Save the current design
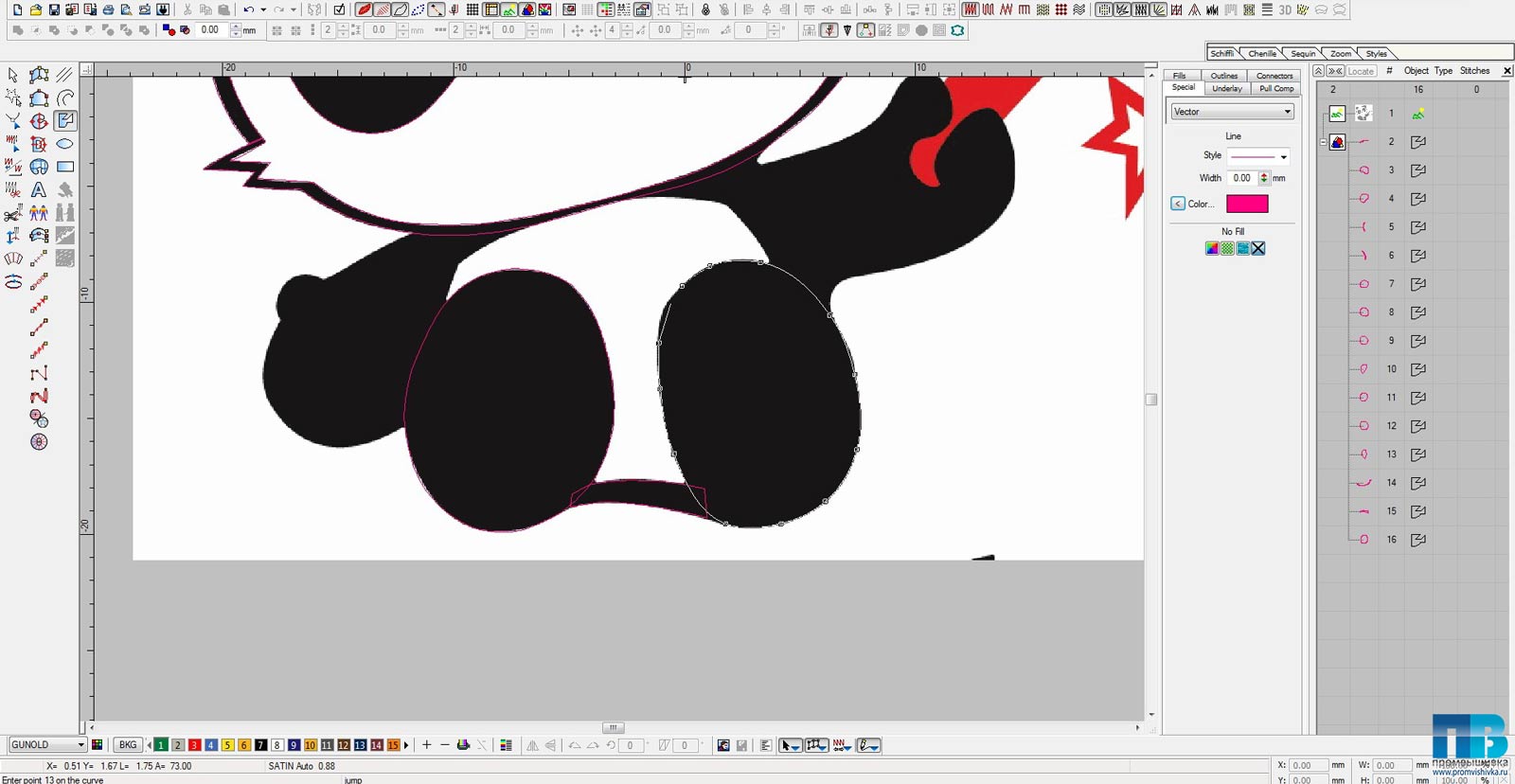Screen dimensions: 1515x784 [x=54, y=9]
